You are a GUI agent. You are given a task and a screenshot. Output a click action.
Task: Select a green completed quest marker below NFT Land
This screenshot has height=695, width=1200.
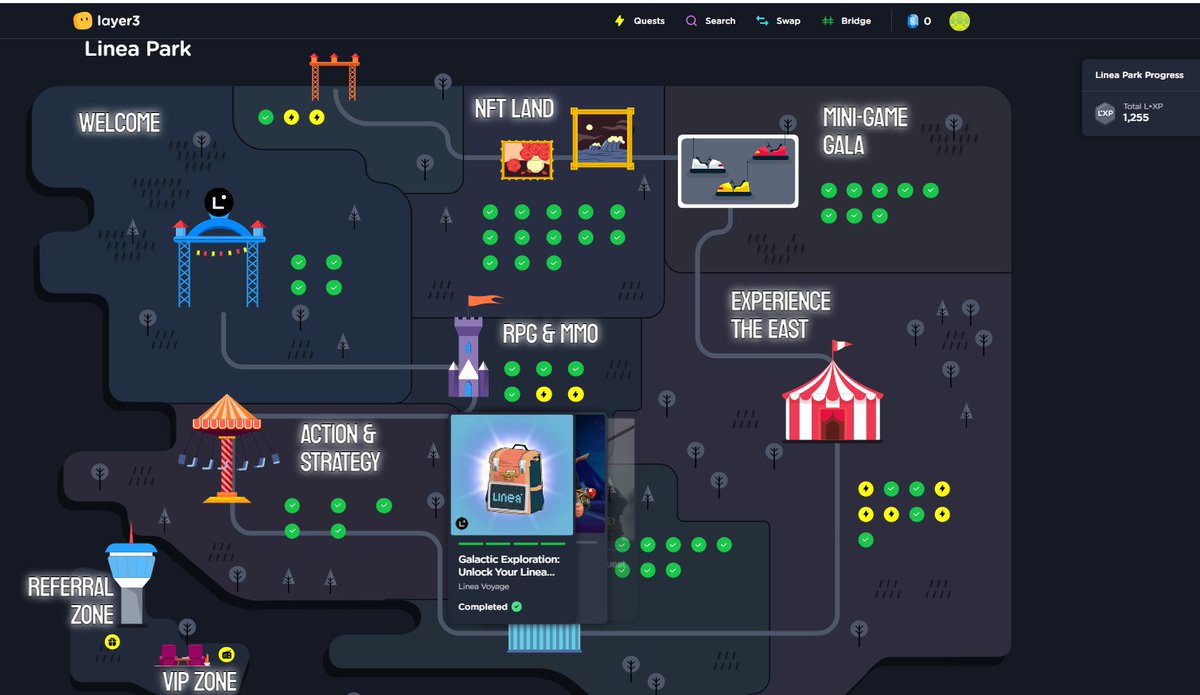pos(489,212)
